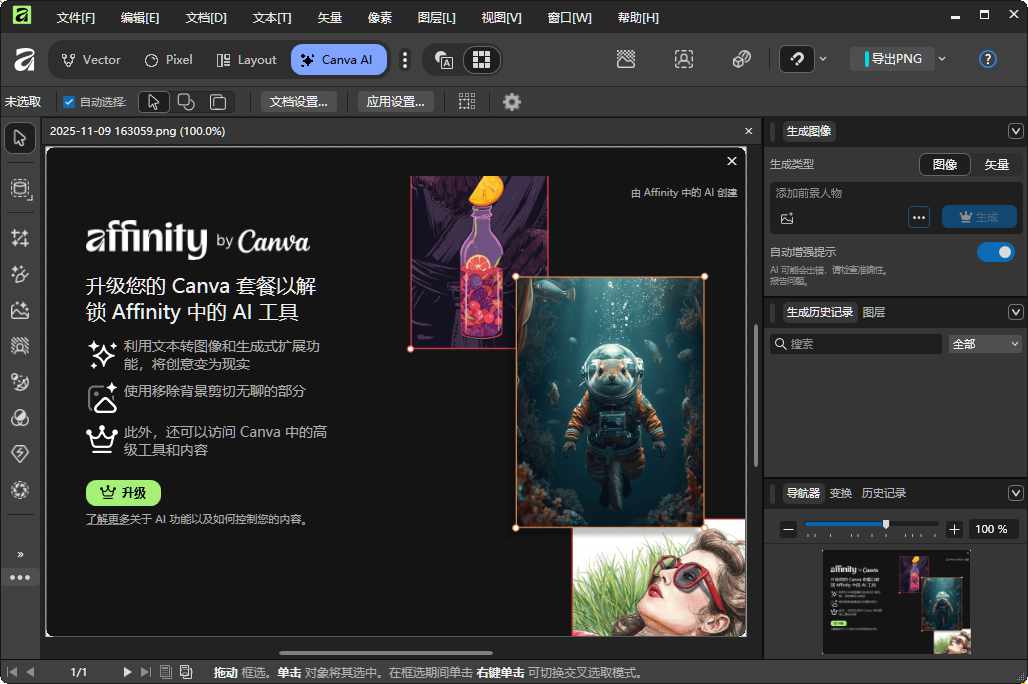The width and height of the screenshot is (1028, 684).
Task: Switch generation type to 矢量
Action: click(x=996, y=164)
